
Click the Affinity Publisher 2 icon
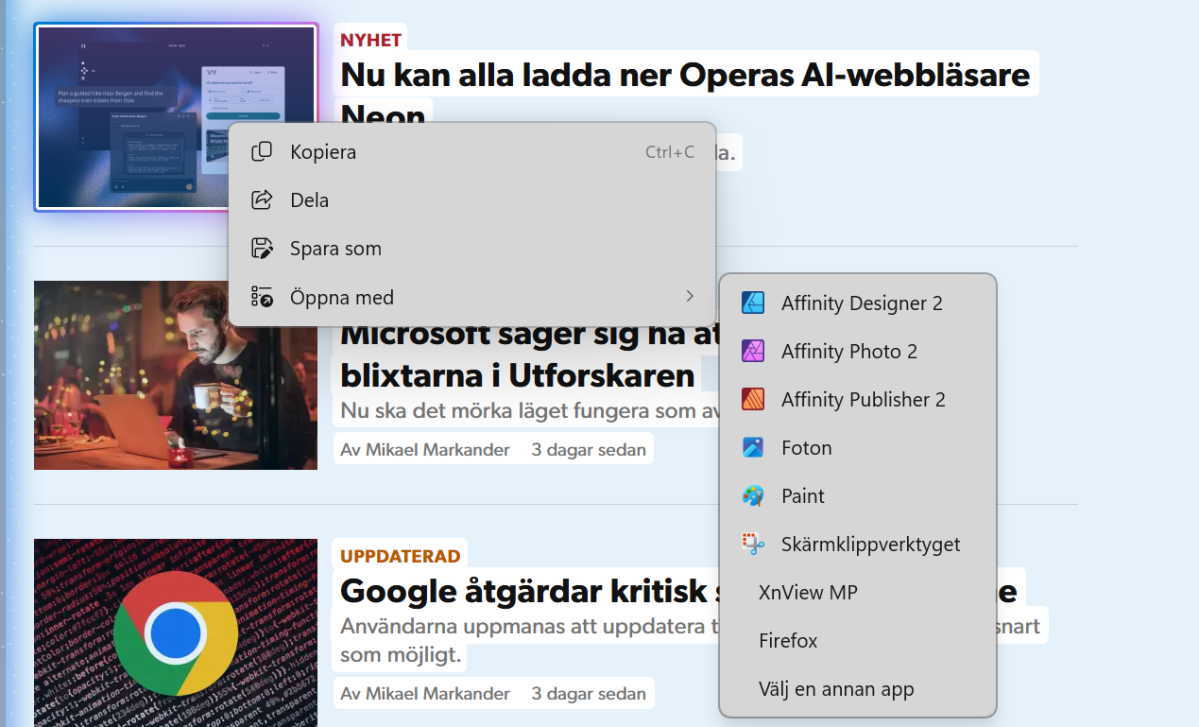[x=753, y=399]
